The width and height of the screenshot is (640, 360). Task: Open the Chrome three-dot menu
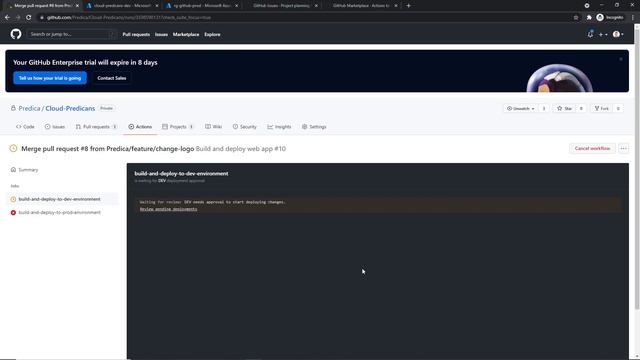coord(633,18)
